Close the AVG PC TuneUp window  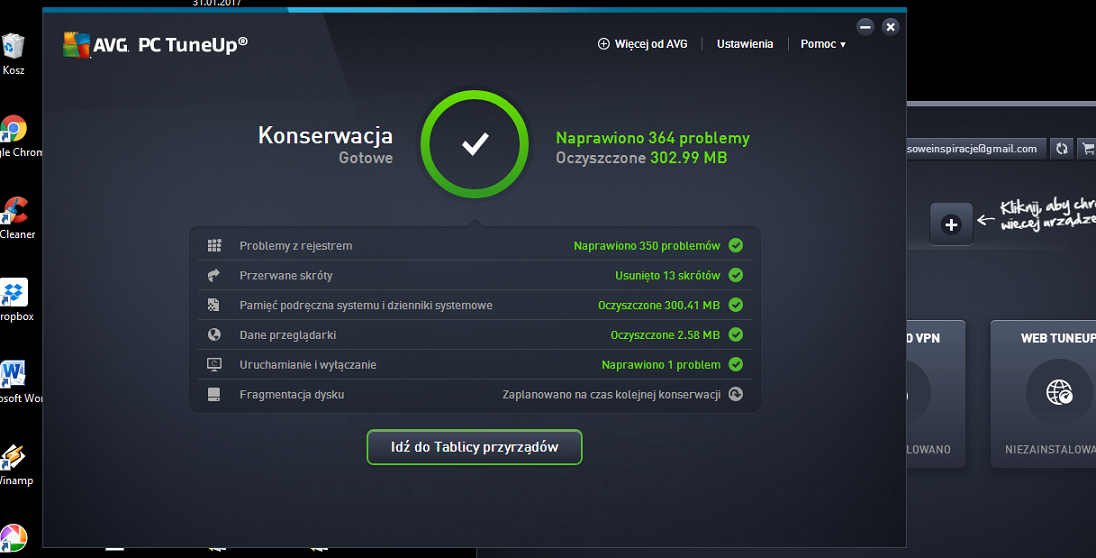click(x=890, y=27)
